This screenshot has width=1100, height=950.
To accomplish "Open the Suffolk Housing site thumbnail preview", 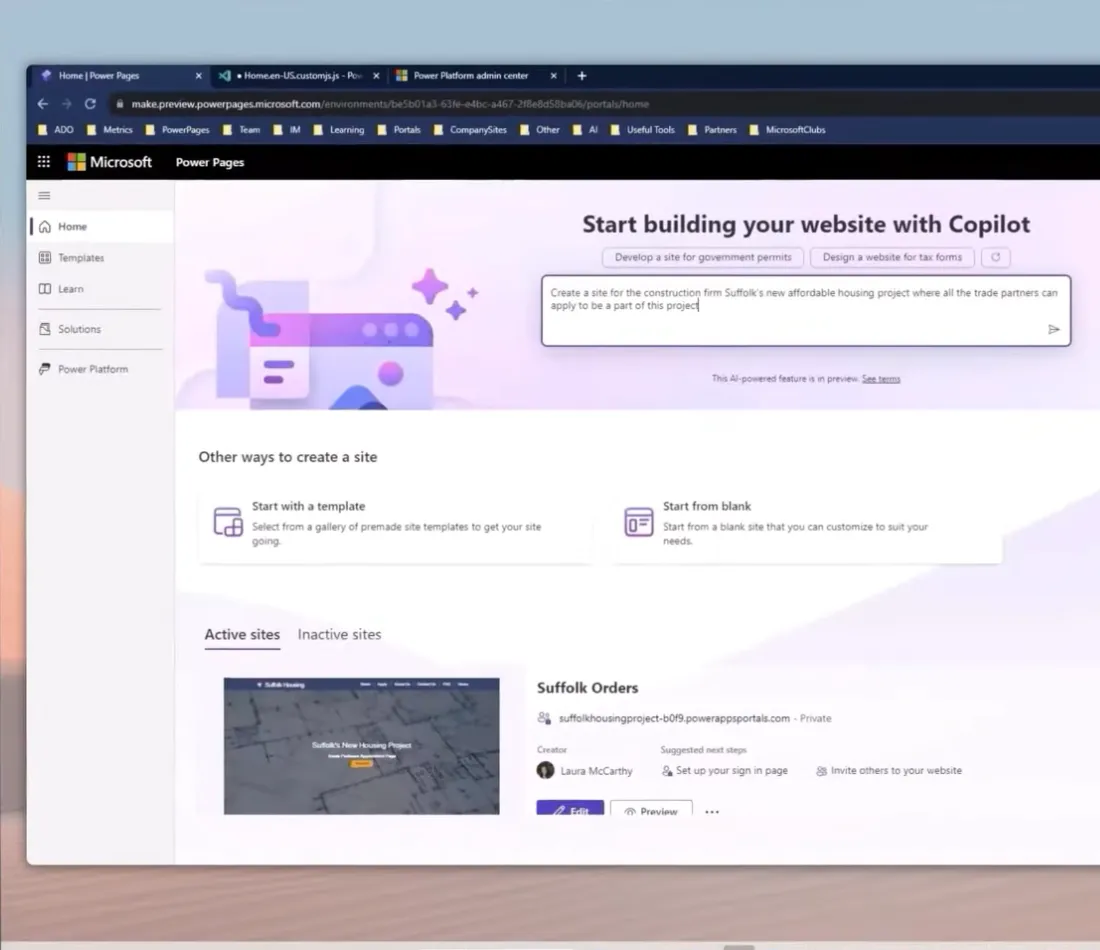I will 362,745.
